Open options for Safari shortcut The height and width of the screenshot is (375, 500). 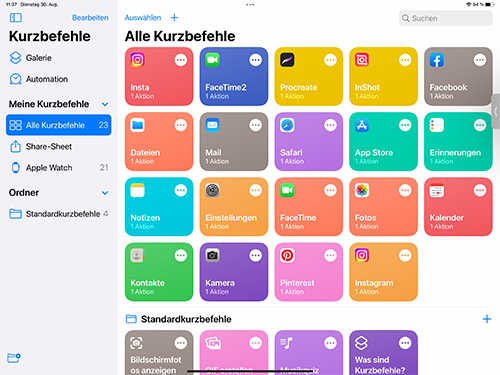330,125
